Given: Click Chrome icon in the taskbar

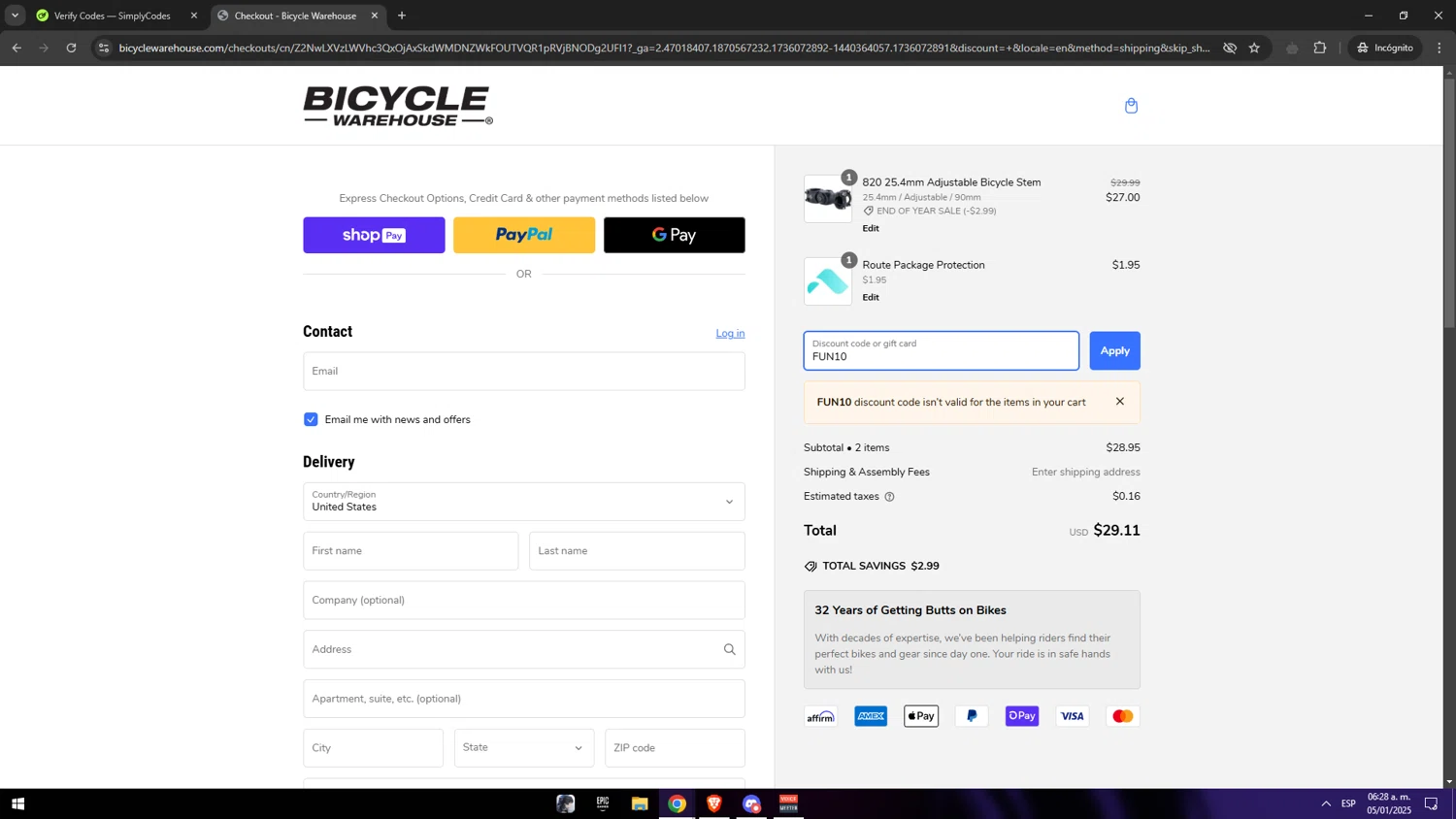Looking at the screenshot, I should (678, 803).
